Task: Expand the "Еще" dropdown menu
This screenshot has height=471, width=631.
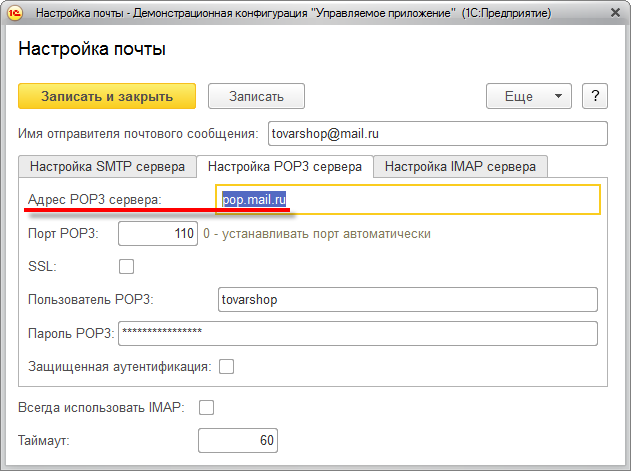Action: coord(528,96)
